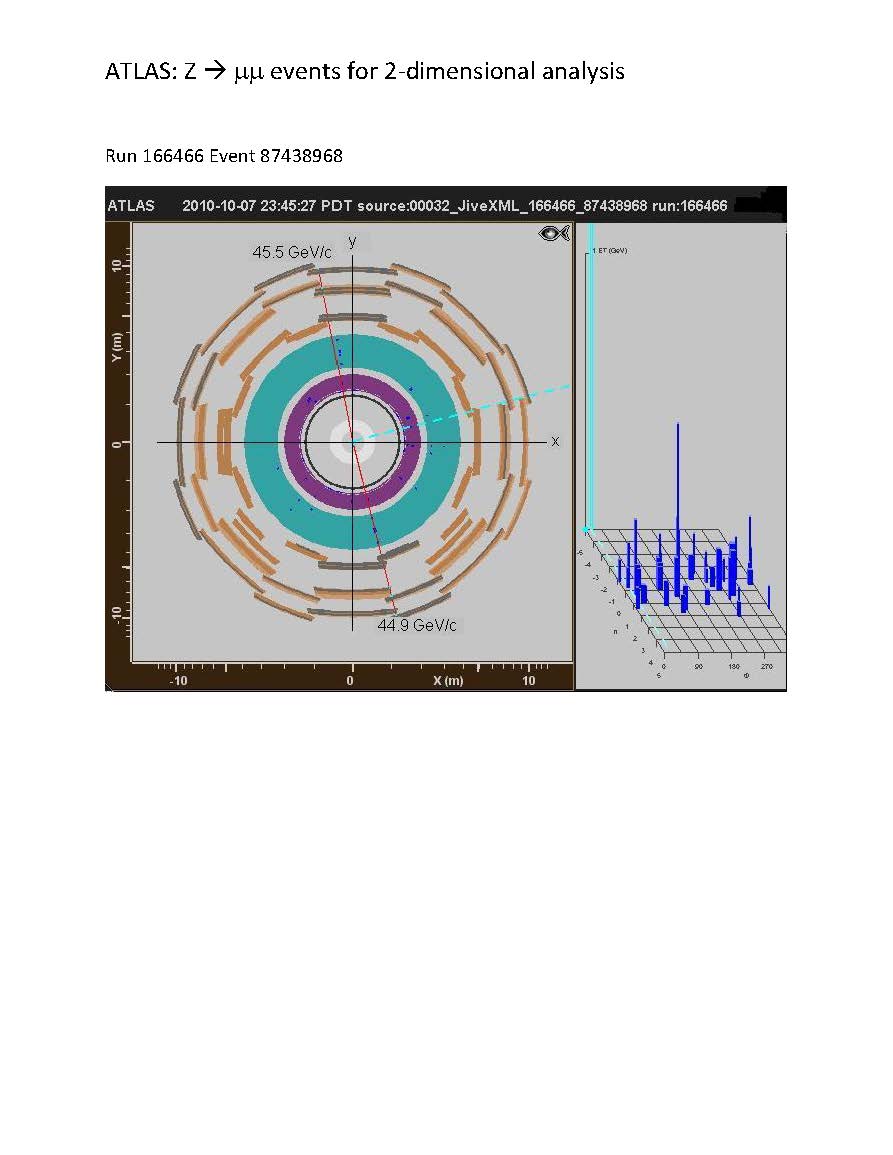
Task: Click the 'y' axis letter in event display
Action: click(x=352, y=241)
